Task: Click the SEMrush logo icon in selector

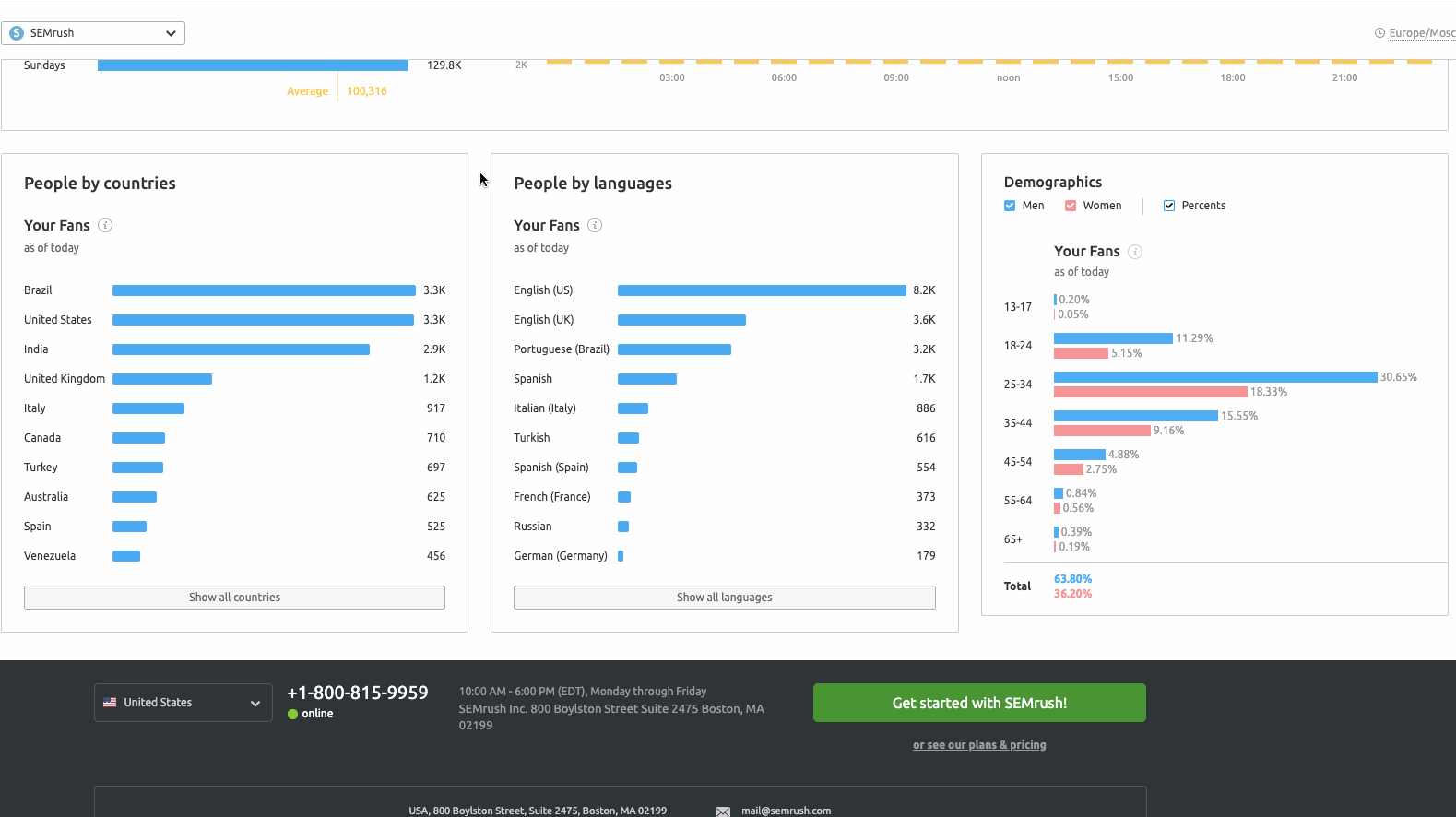Action: [17, 33]
